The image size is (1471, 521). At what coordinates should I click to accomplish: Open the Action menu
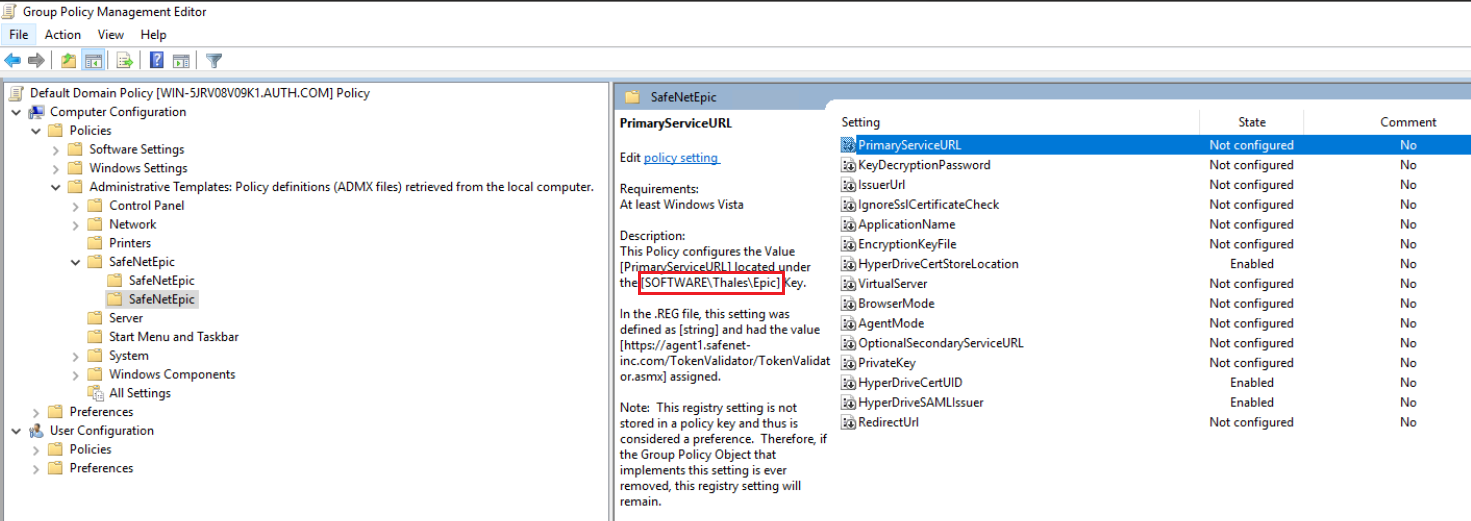(x=63, y=35)
